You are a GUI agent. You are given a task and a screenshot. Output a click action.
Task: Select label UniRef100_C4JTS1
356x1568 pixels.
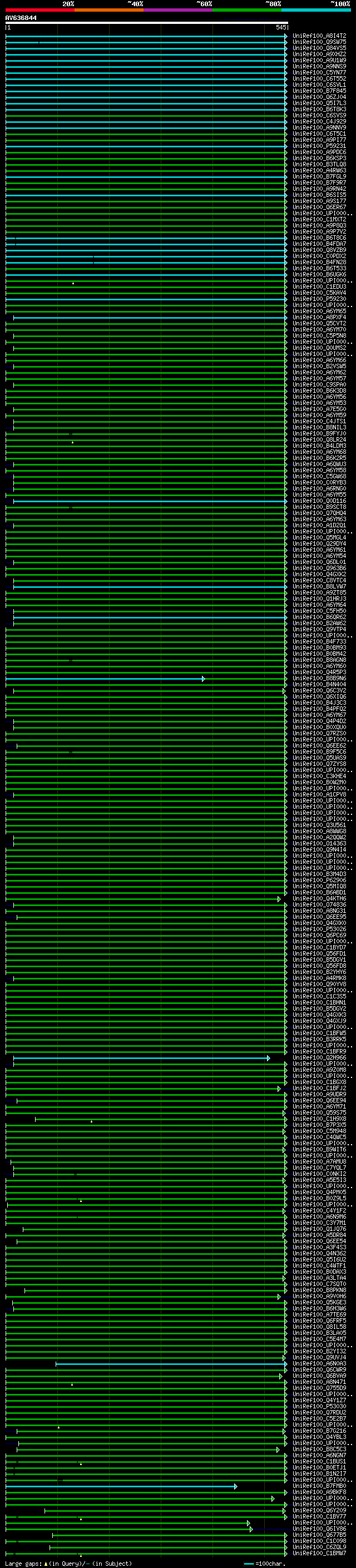pyautogui.click(x=319, y=421)
